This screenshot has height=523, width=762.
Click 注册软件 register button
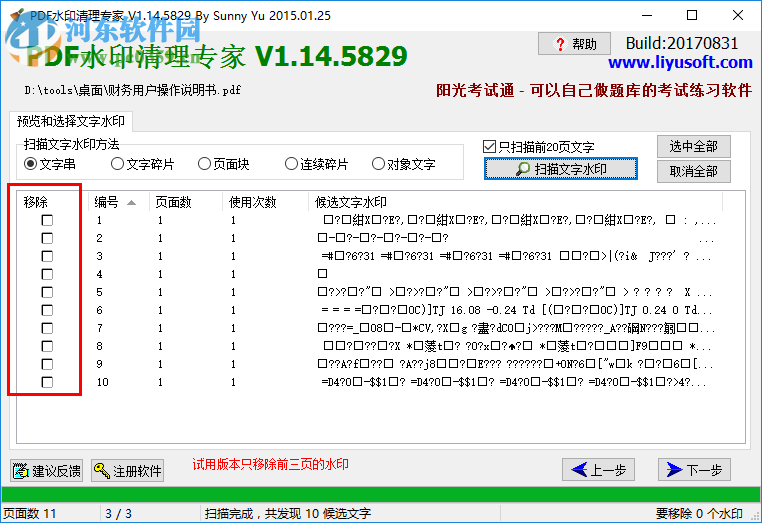pyautogui.click(x=127, y=471)
